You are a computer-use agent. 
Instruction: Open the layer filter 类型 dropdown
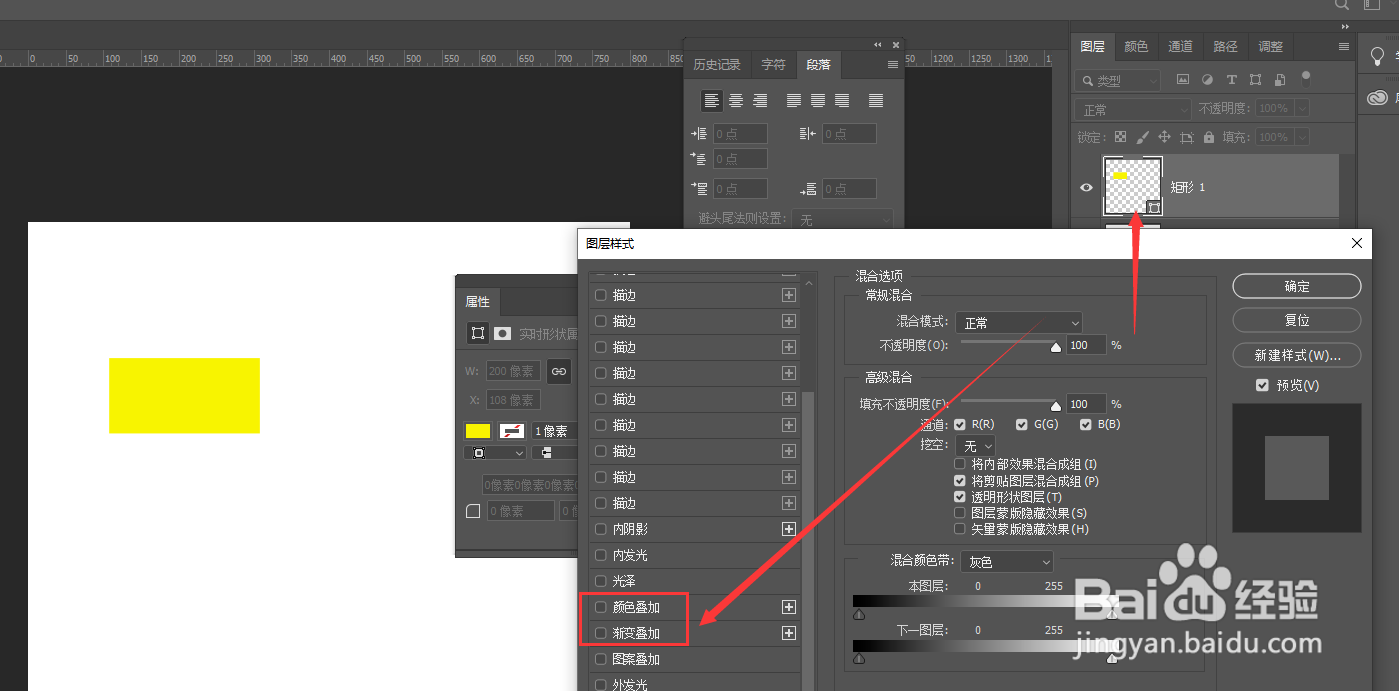click(1119, 80)
